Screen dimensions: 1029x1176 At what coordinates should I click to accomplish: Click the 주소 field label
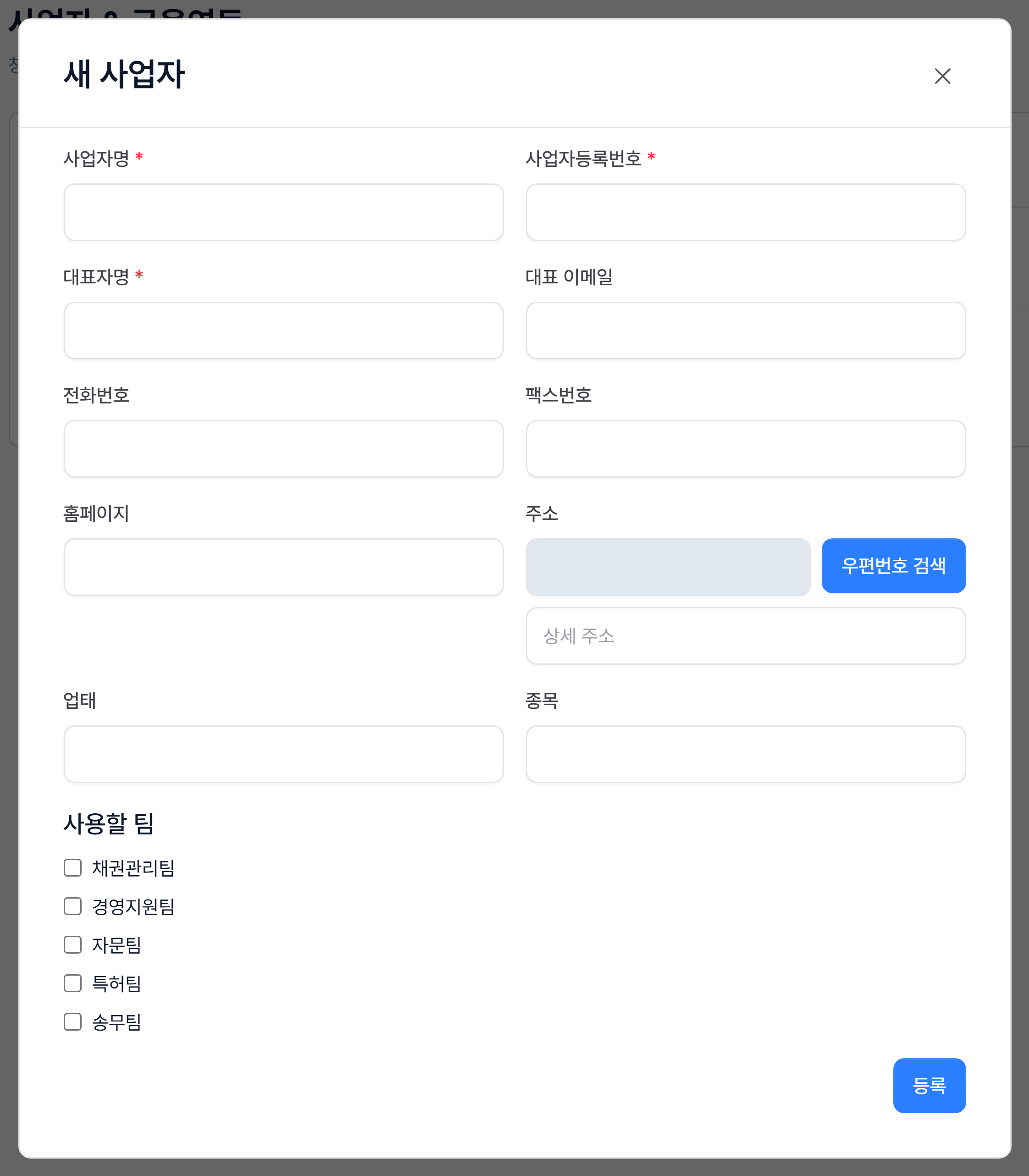click(x=542, y=513)
